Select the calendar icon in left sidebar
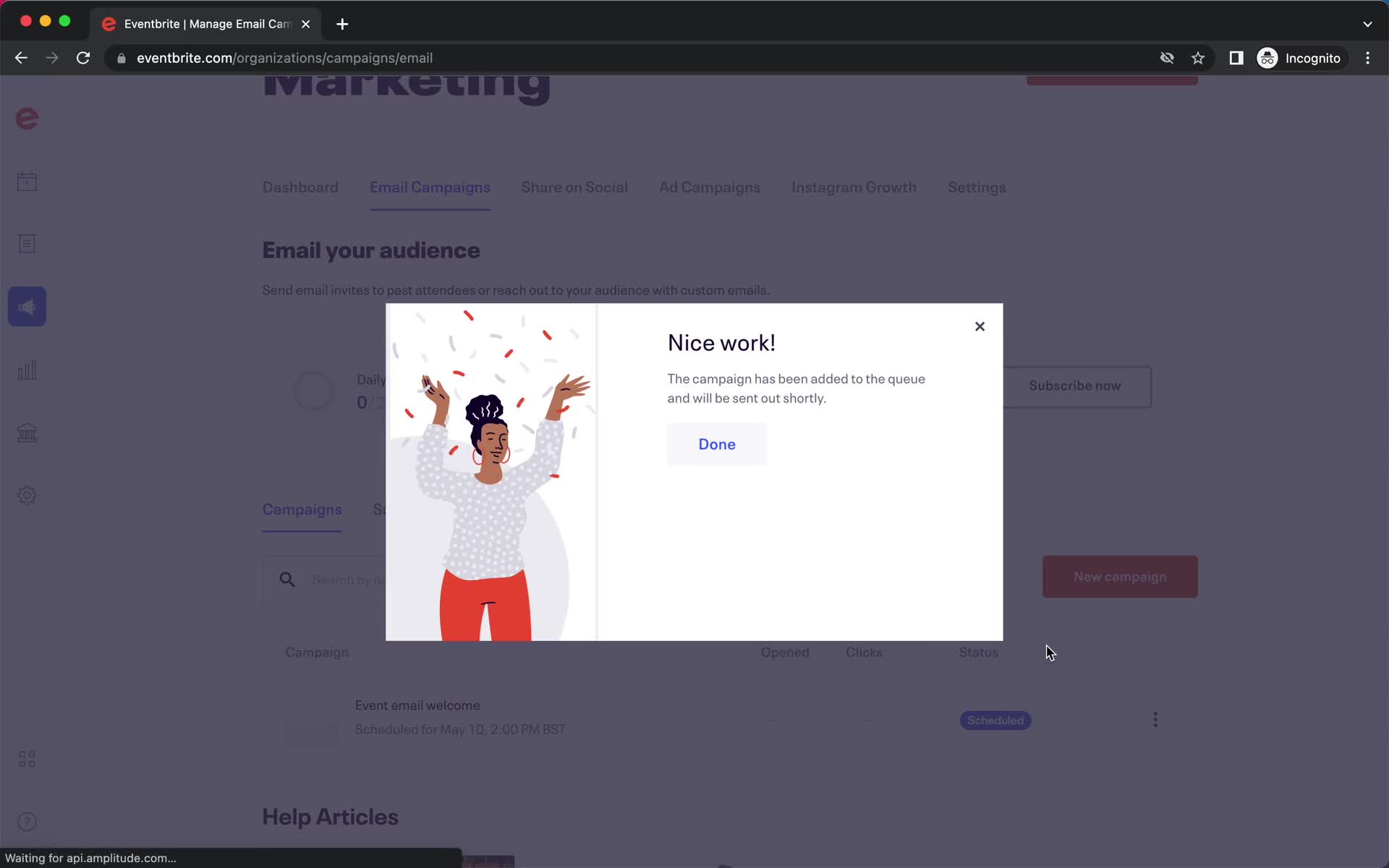This screenshot has height=868, width=1389. [x=27, y=182]
